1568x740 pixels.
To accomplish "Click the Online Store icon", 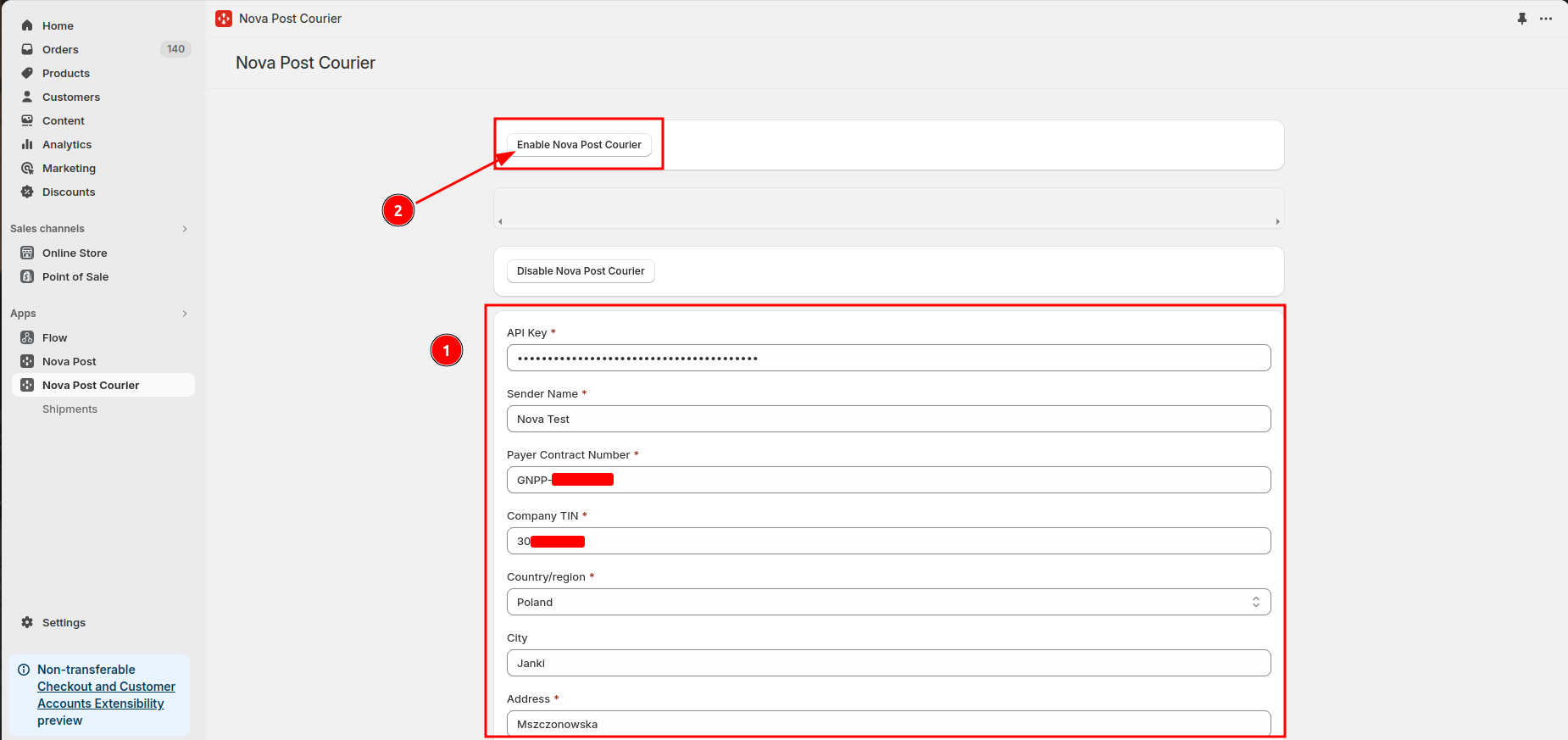I will point(27,253).
